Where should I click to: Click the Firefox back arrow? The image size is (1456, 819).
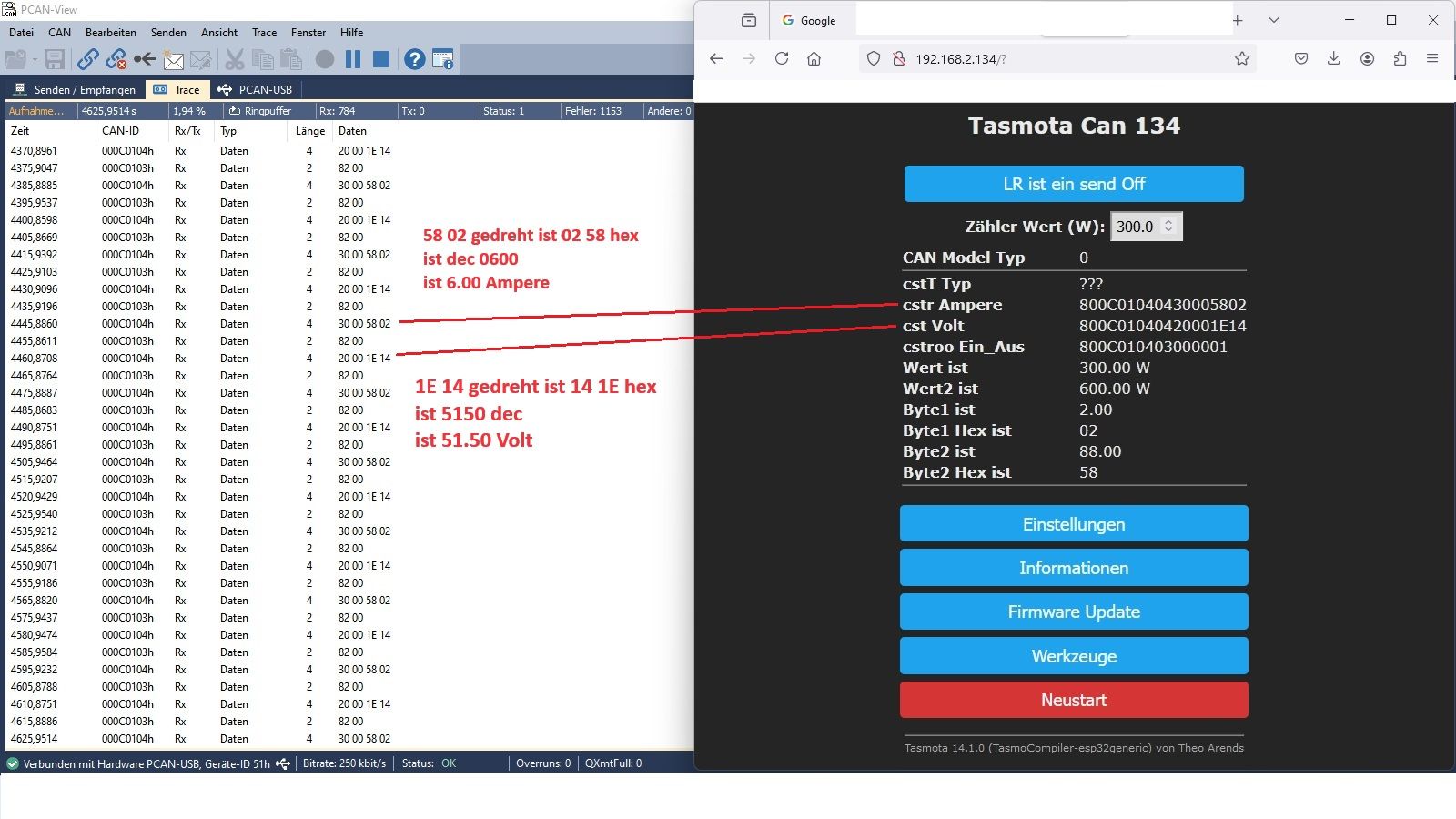coord(716,58)
